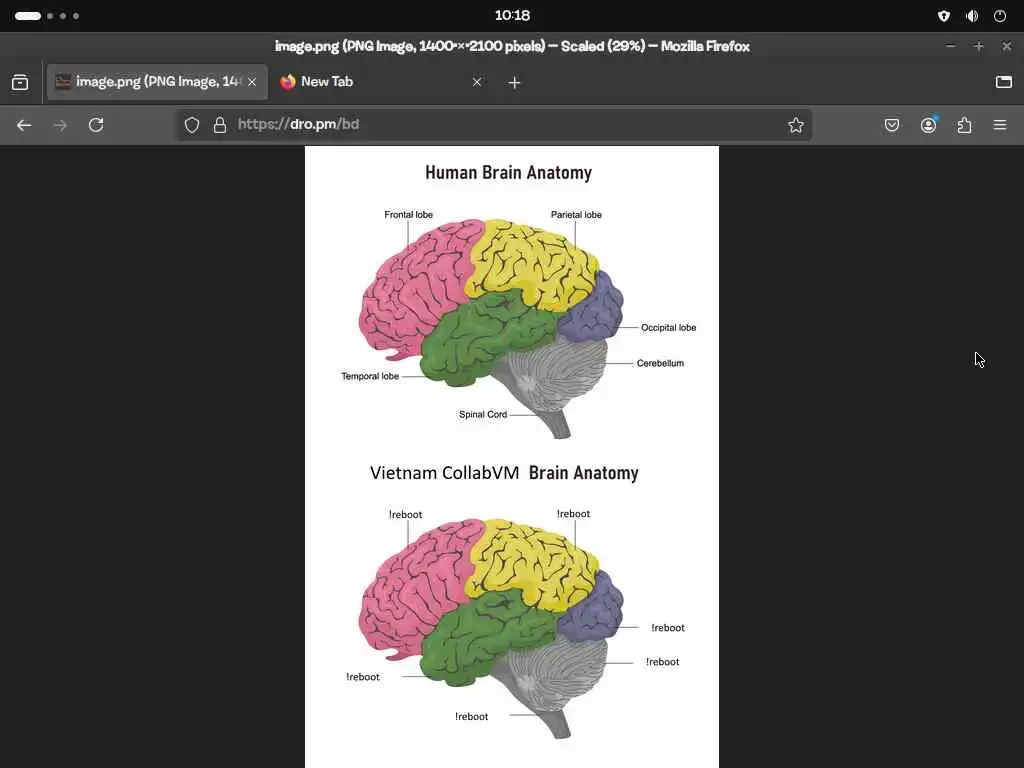Click the Frontal lobe label

[408, 215]
